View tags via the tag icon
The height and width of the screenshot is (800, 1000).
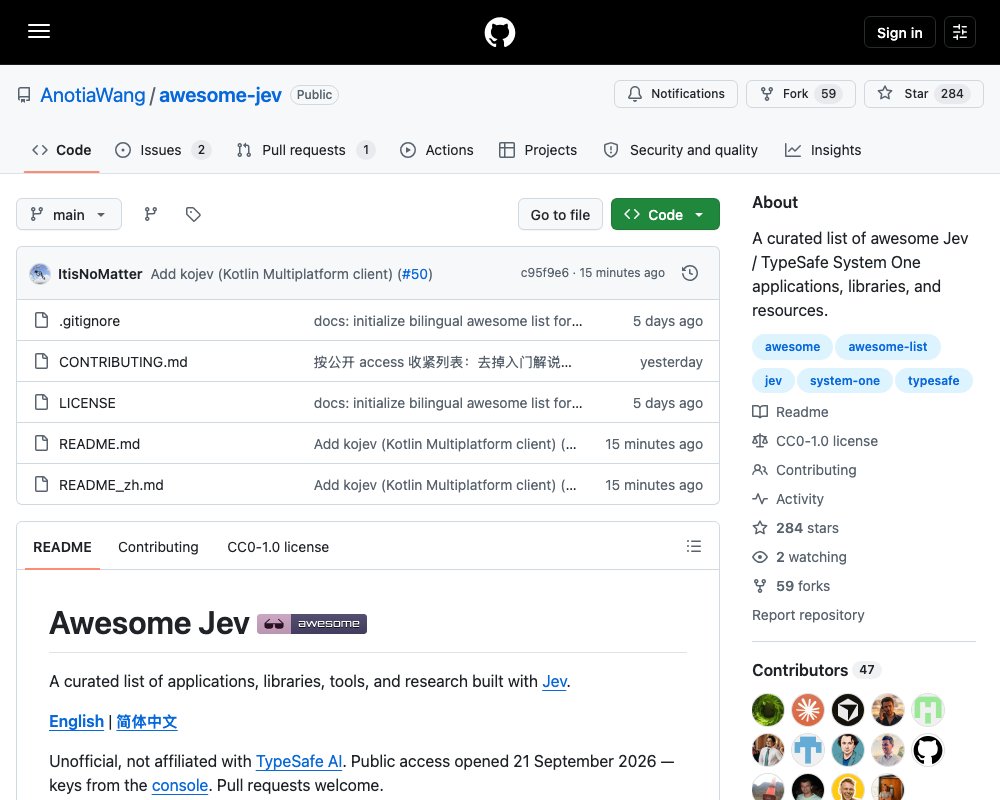(193, 214)
